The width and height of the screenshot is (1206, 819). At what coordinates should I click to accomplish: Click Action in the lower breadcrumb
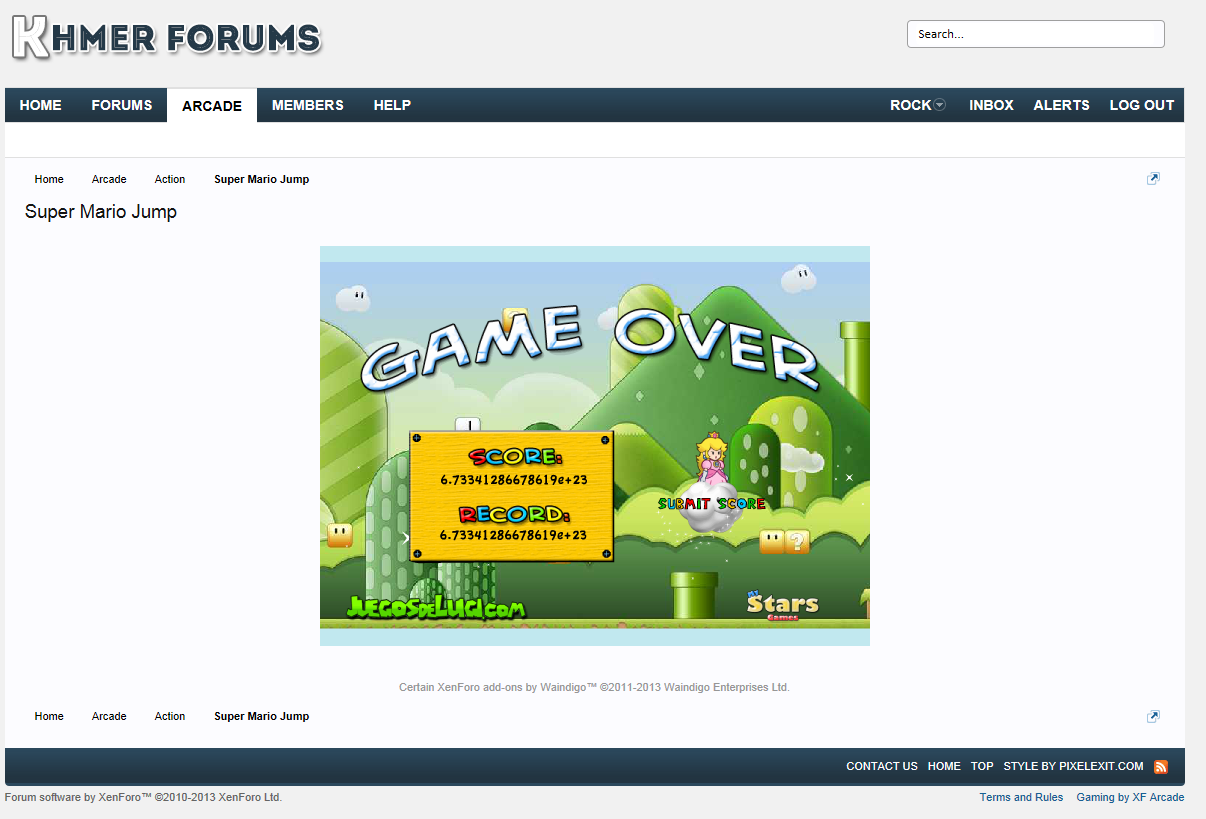[170, 716]
